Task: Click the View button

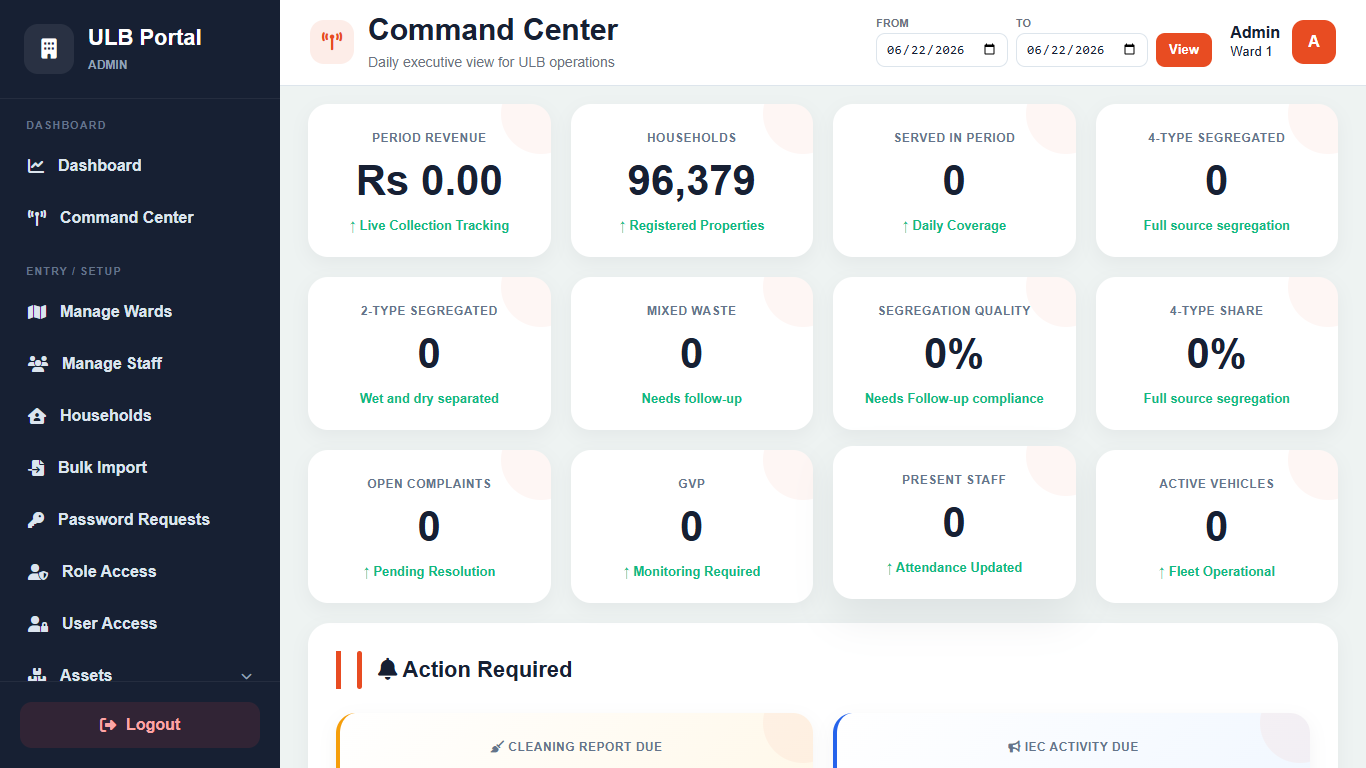Action: coord(1184,50)
